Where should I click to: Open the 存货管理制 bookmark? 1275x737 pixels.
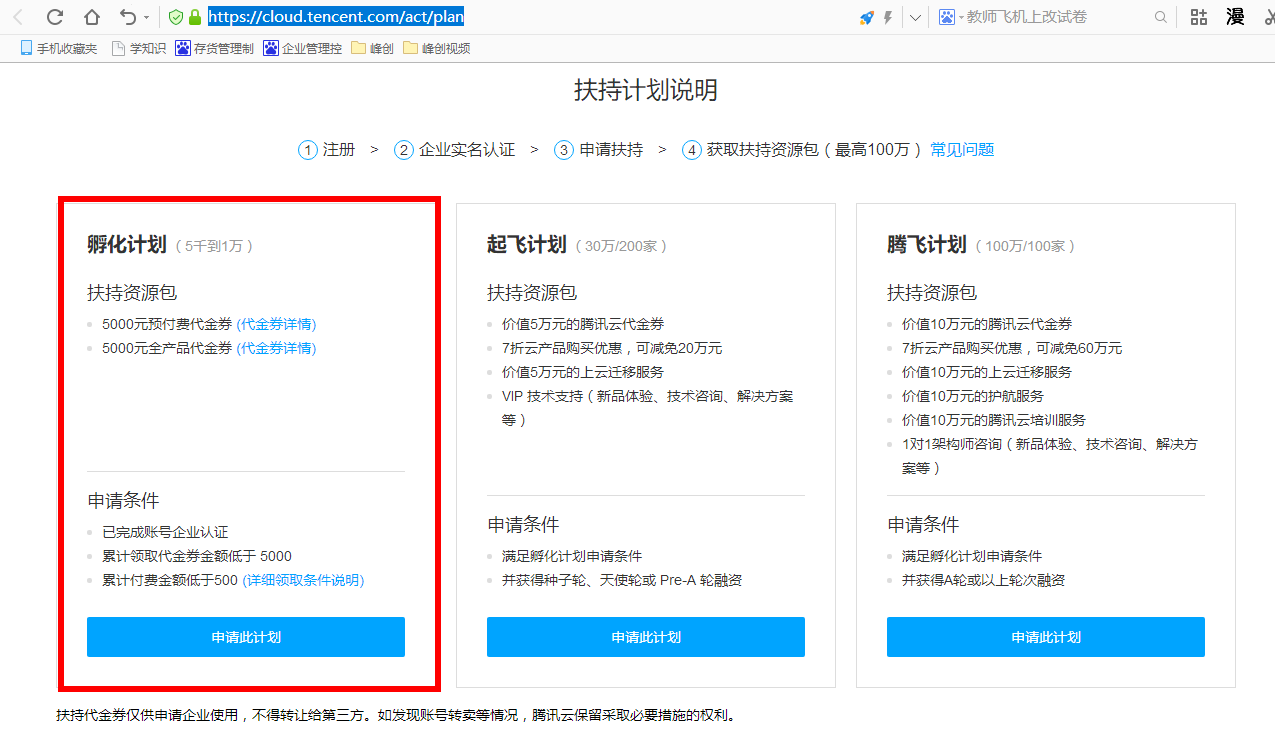click(x=215, y=48)
